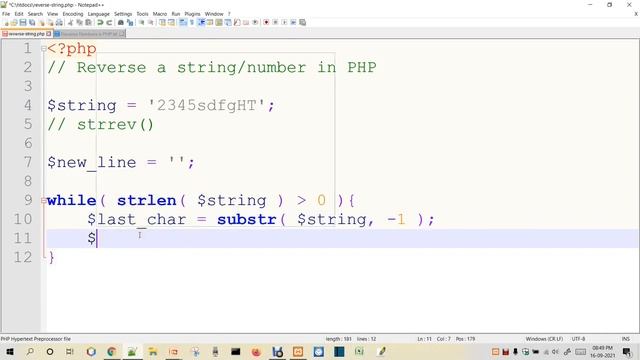This screenshot has width=640, height=360.
Task: Open the Run menu
Action: (x=176, y=14)
